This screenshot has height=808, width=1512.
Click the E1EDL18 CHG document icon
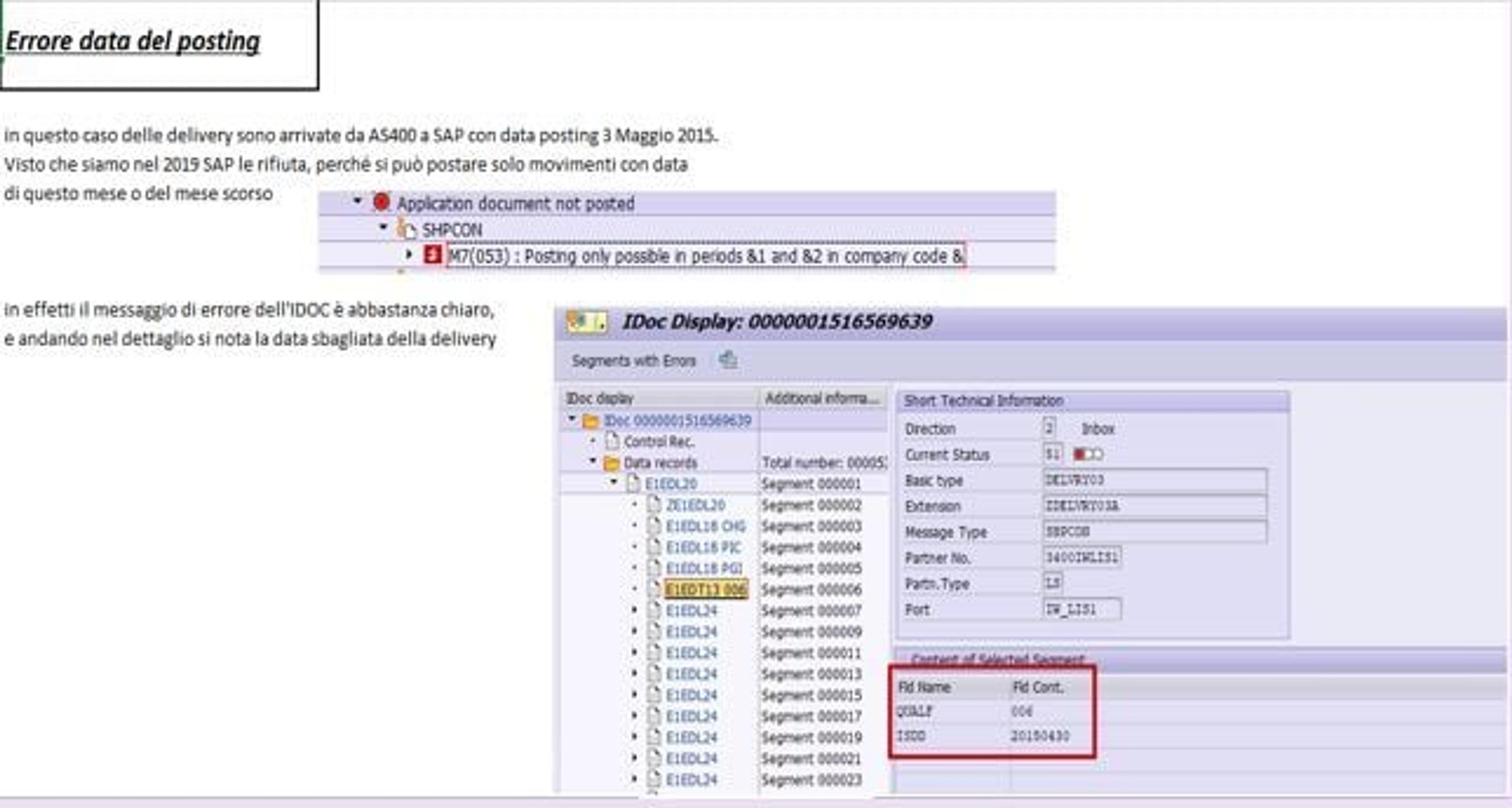[654, 526]
